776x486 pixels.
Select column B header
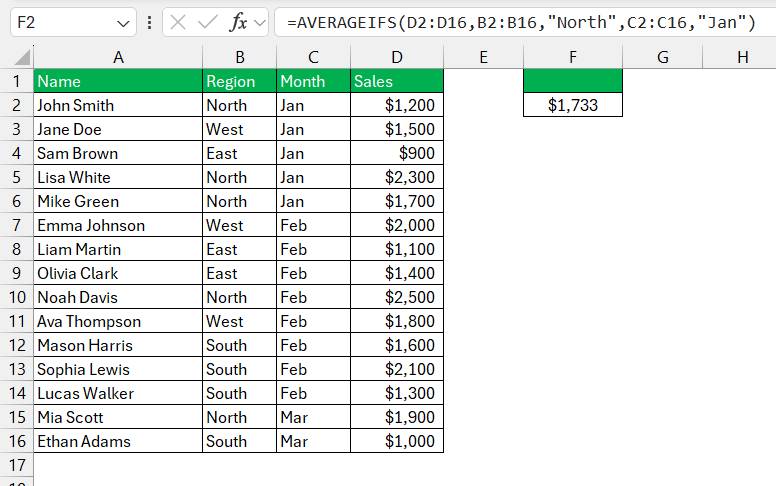(240, 57)
